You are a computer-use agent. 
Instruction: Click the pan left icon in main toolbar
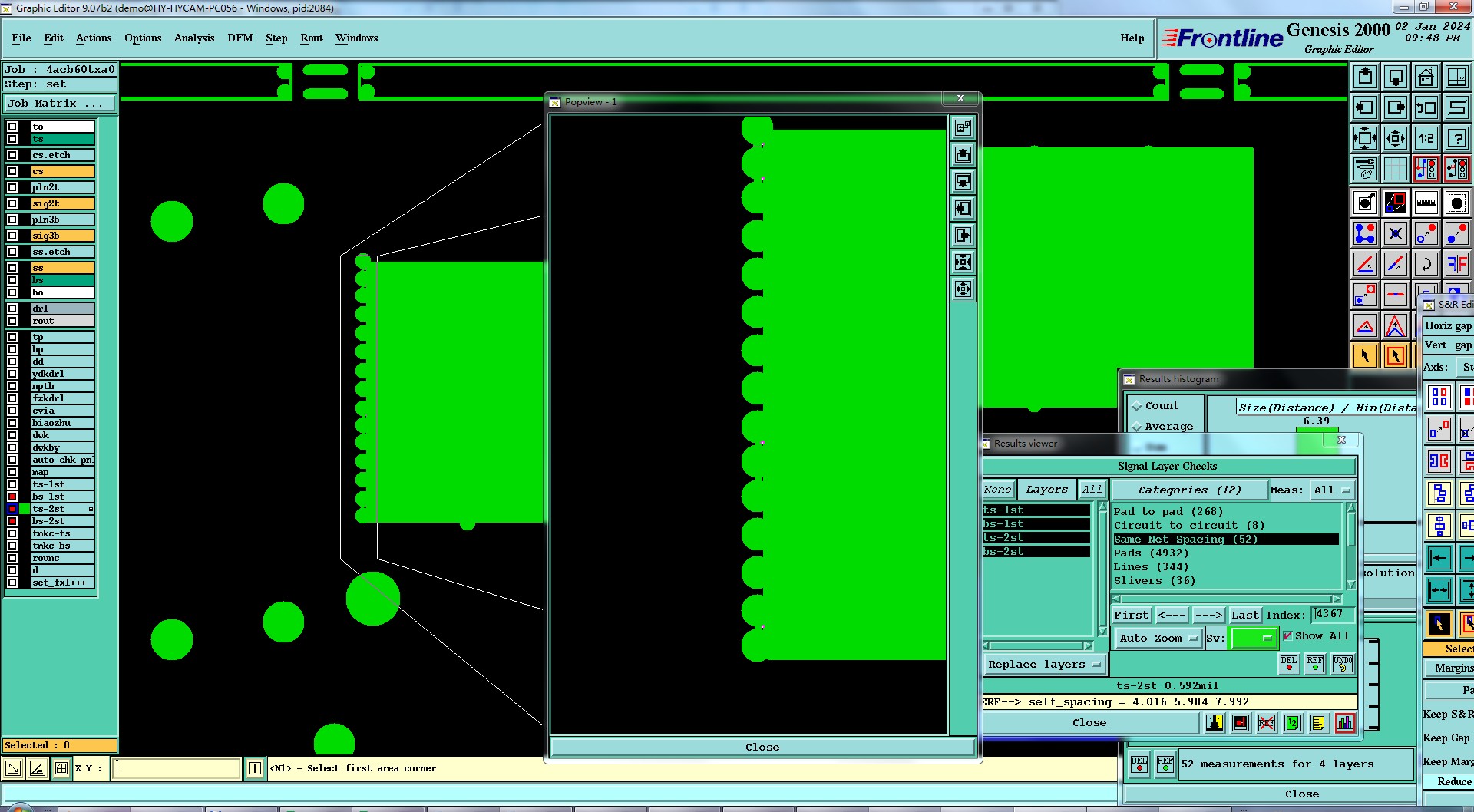(1365, 107)
